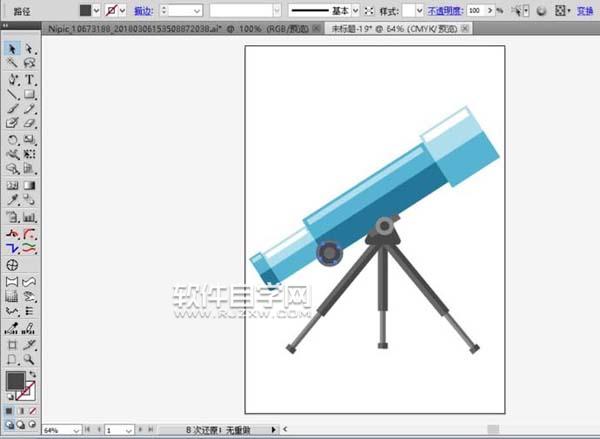
Task: Select the Selection (black arrow) tool
Action: 13,48
